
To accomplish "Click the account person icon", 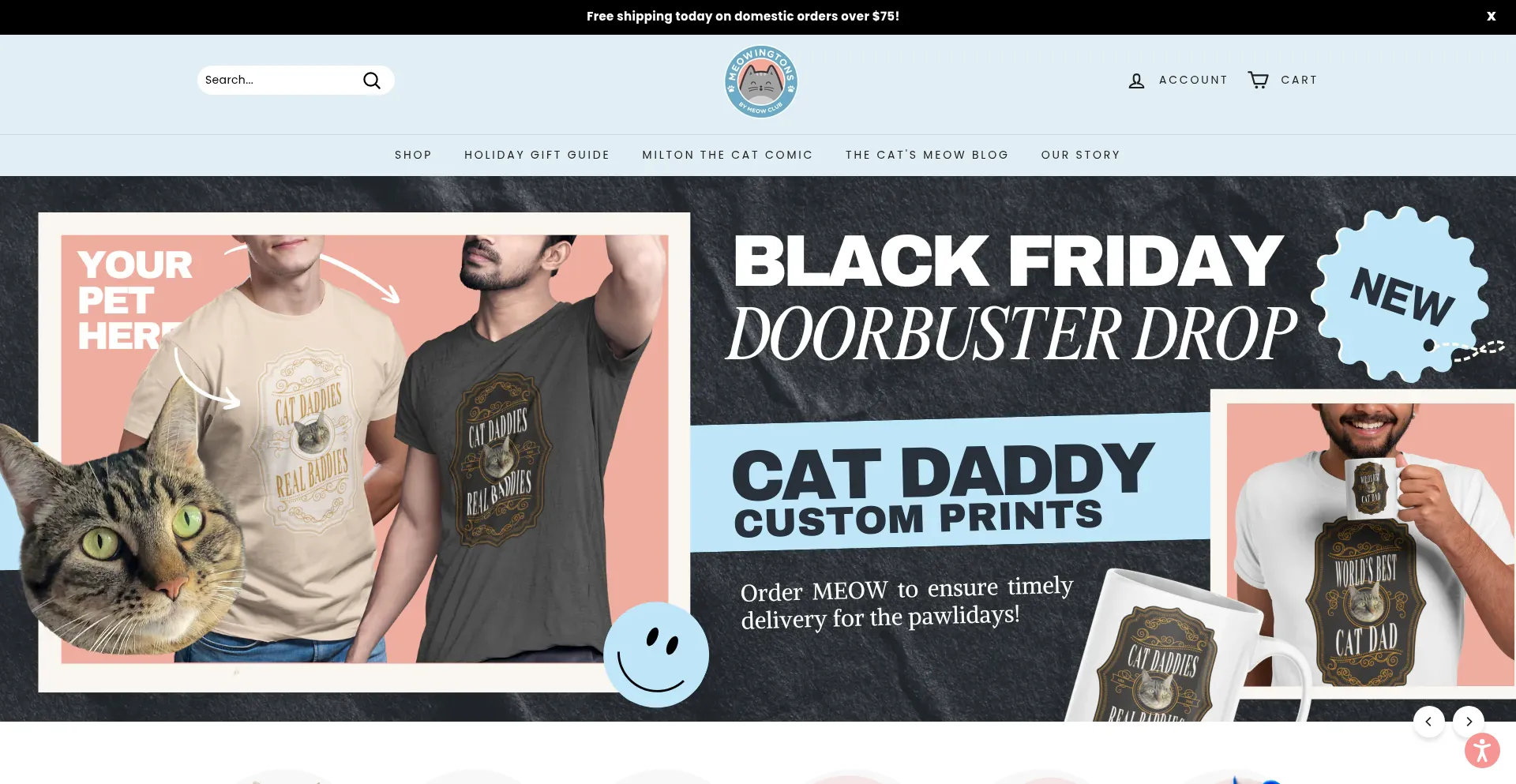I will 1136,81.
